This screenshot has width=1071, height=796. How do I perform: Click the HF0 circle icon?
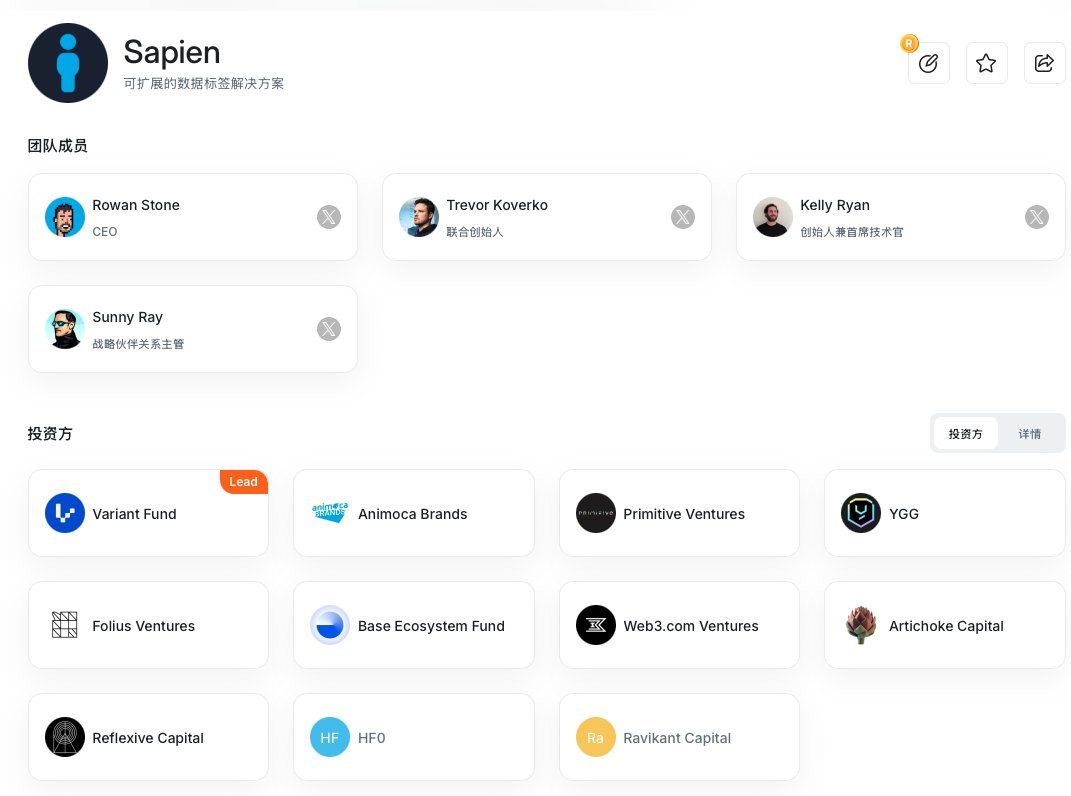click(x=330, y=737)
